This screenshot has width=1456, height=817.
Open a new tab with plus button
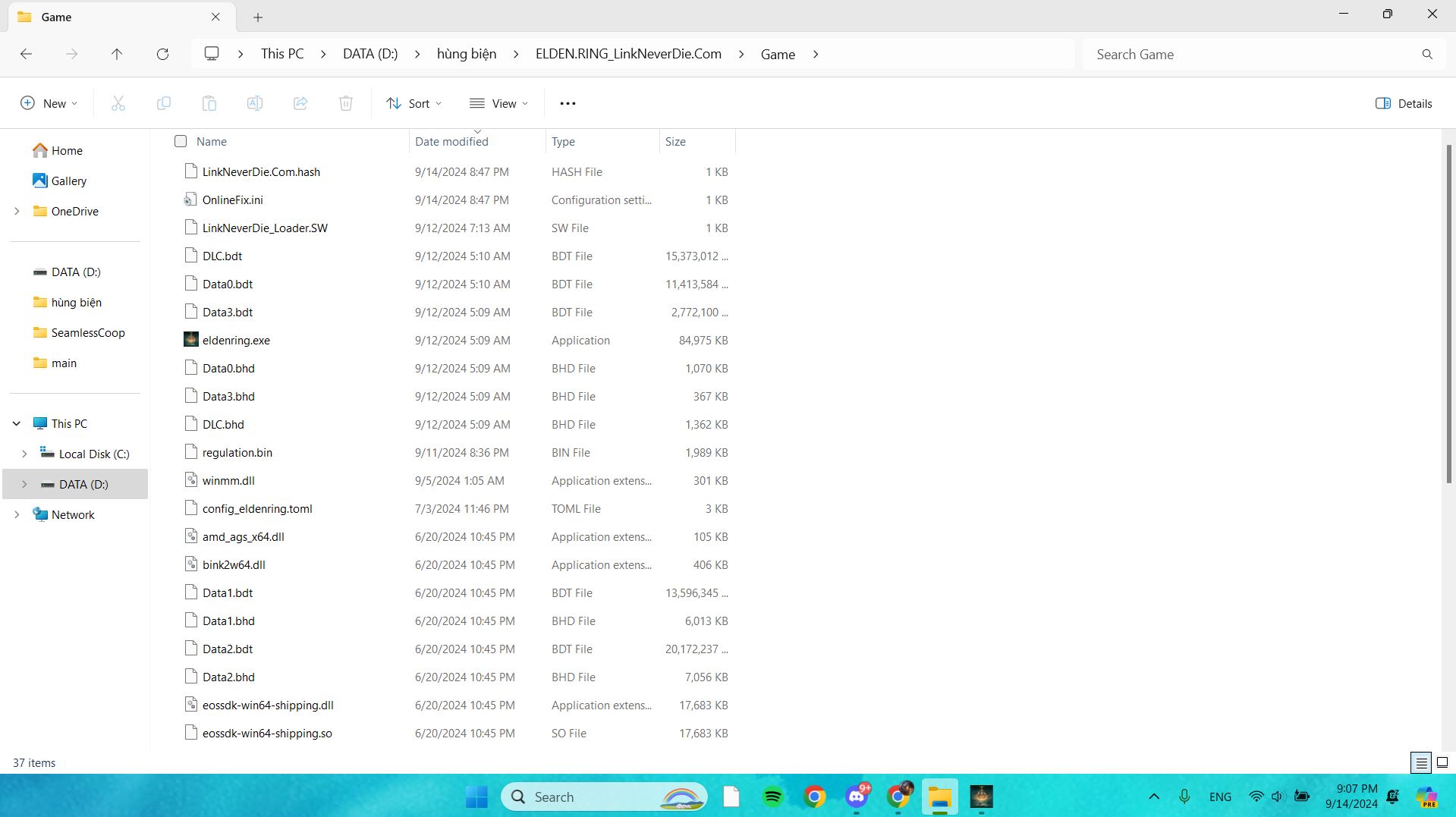click(258, 17)
